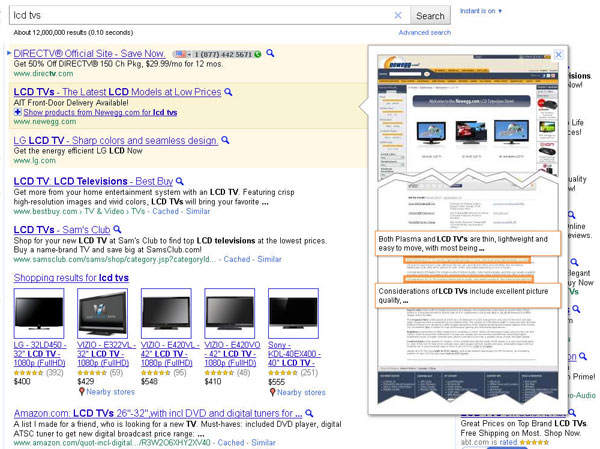Open the 'Shopping results for lcd tvs' link
The height and width of the screenshot is (449, 600).
71,277
